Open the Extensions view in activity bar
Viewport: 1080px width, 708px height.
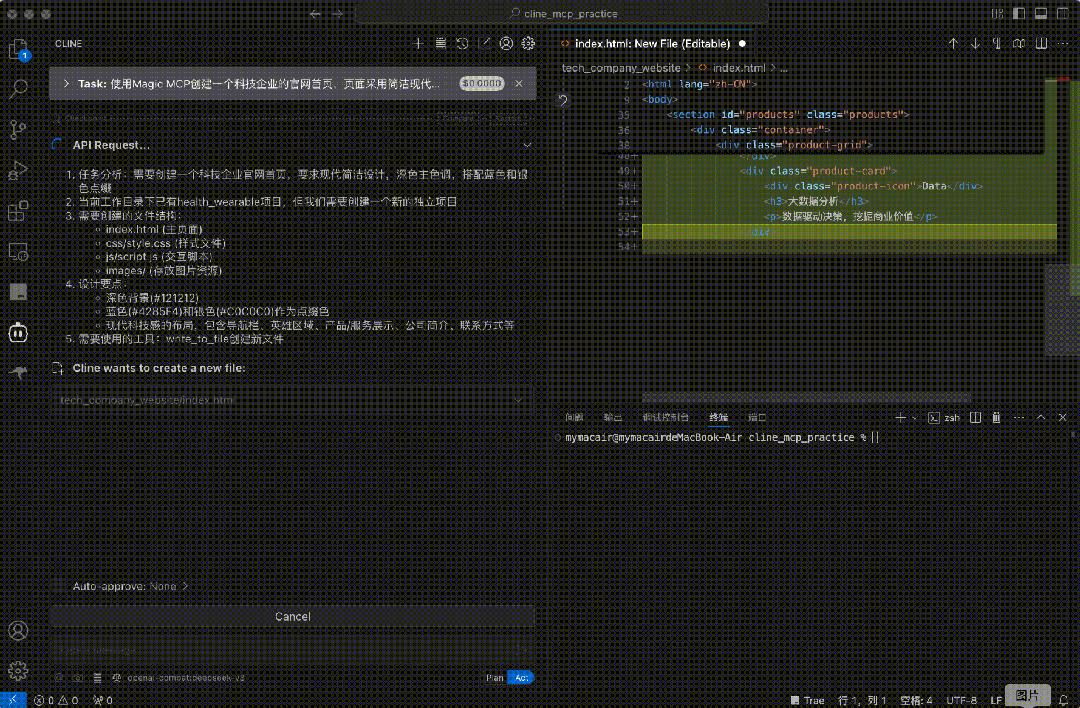[18, 211]
